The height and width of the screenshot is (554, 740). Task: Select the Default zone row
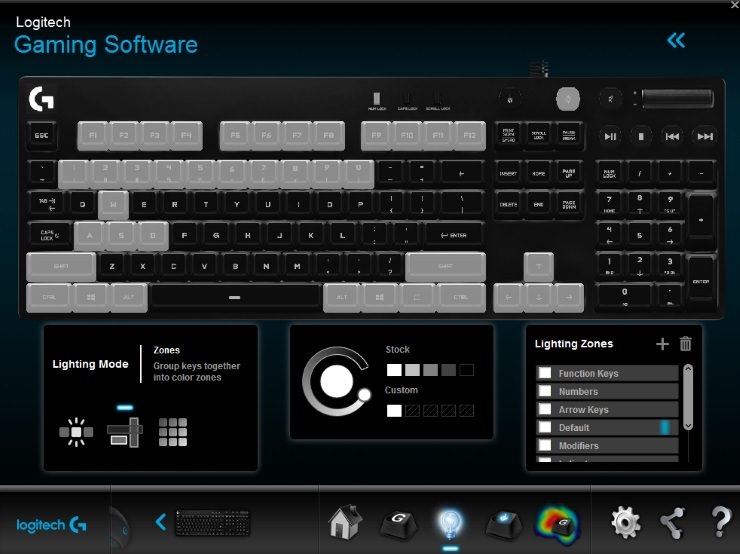[607, 427]
